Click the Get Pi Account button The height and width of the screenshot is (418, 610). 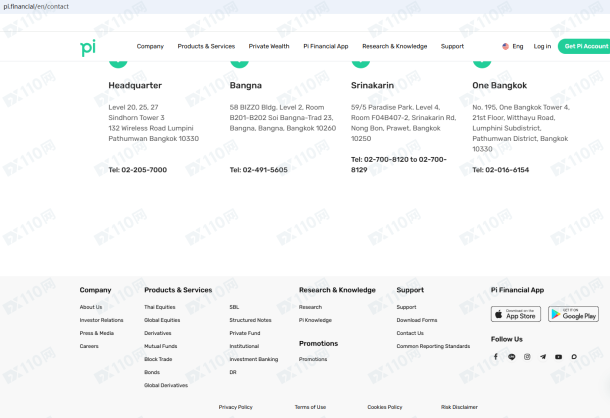tap(584, 46)
